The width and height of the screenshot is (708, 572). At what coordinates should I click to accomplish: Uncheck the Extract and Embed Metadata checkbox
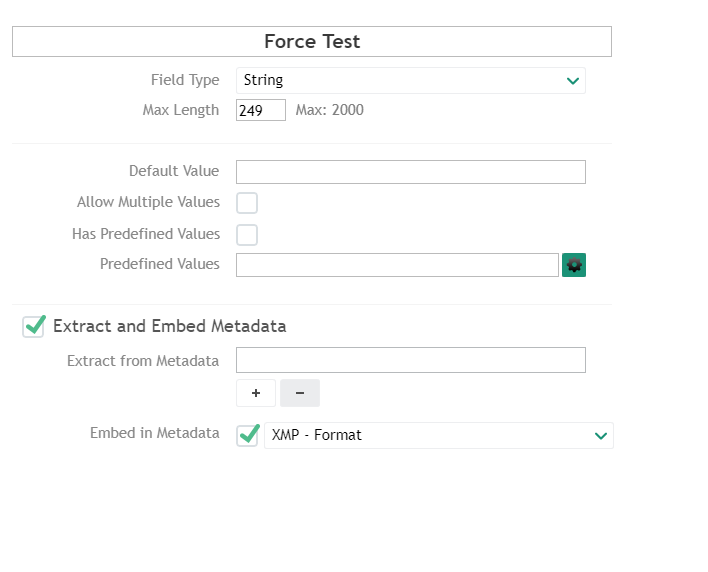click(34, 326)
